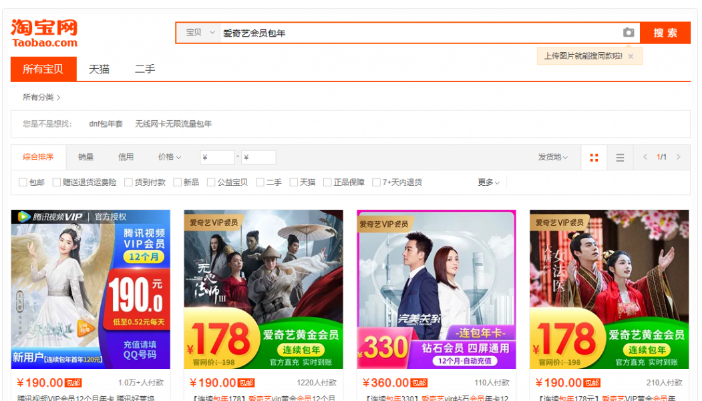Image resolution: width=702 pixels, height=401 pixels.
Task: Go to next results page arrow
Action: (x=678, y=157)
